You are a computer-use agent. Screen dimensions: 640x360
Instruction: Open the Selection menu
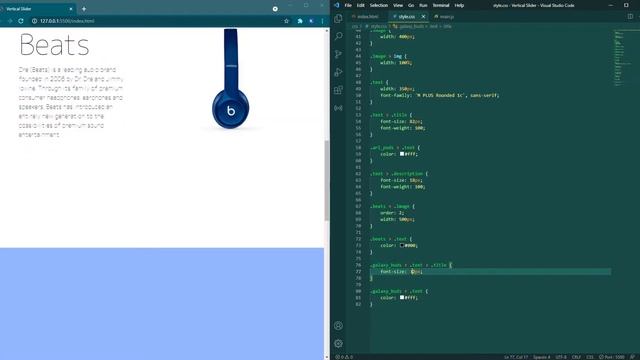[379, 5]
